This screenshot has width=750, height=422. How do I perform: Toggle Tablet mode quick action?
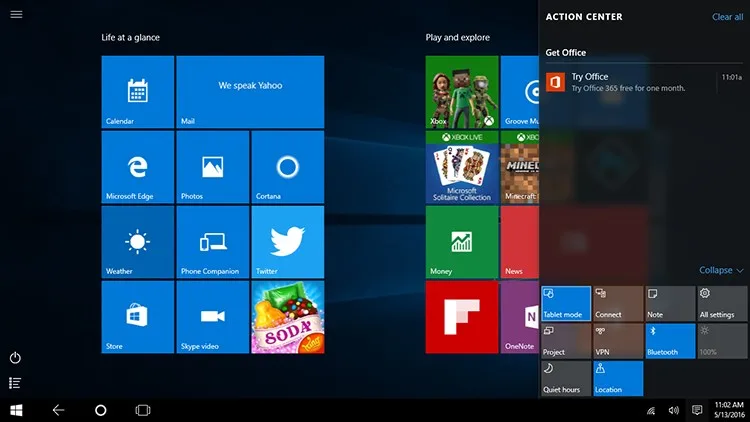tap(566, 303)
